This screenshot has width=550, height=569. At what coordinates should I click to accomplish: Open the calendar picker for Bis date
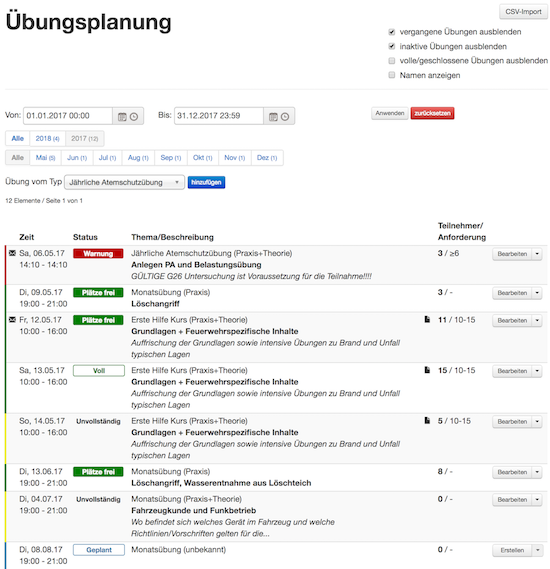273,116
